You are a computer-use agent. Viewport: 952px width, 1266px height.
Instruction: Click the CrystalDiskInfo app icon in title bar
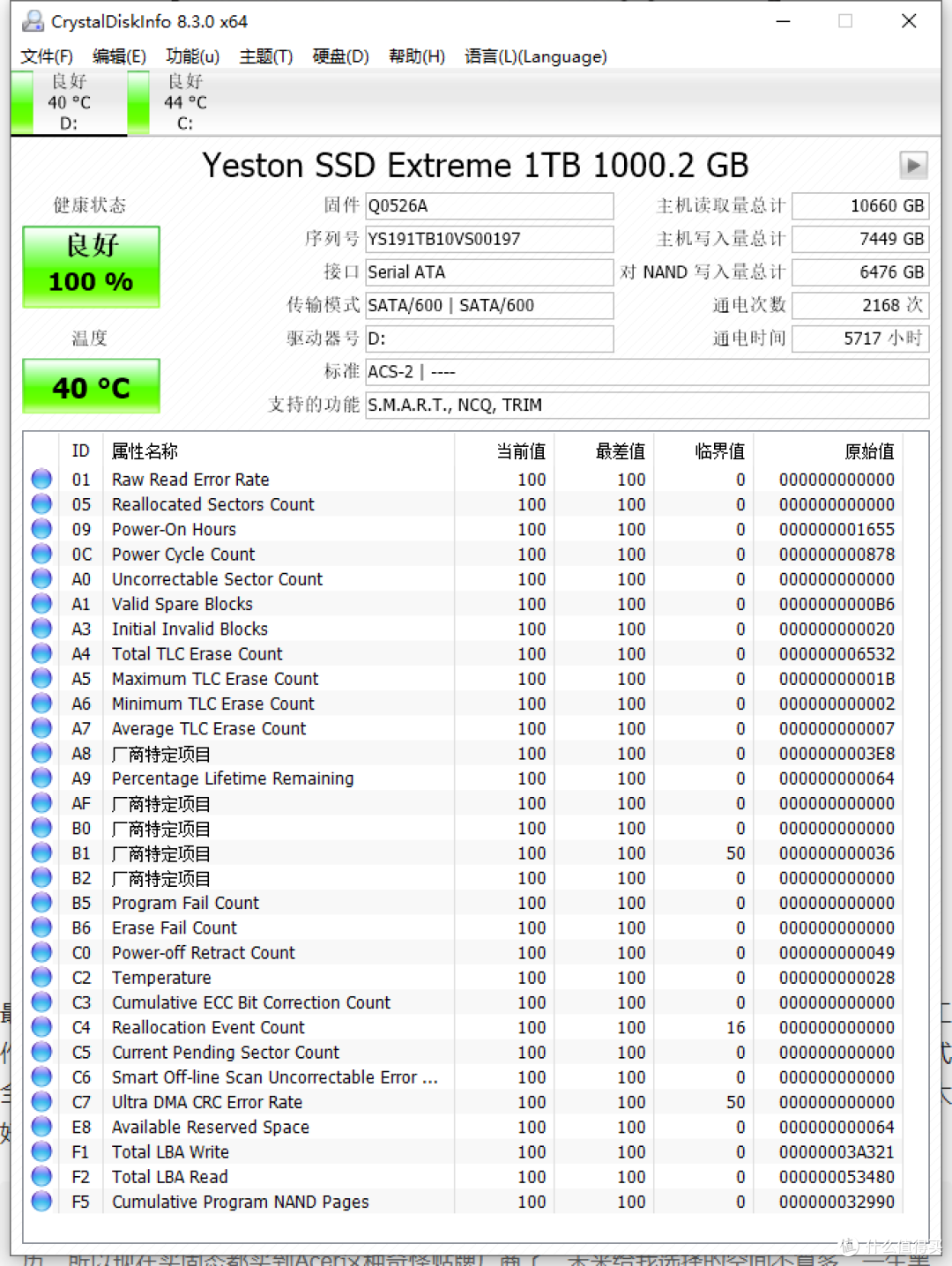[33, 21]
